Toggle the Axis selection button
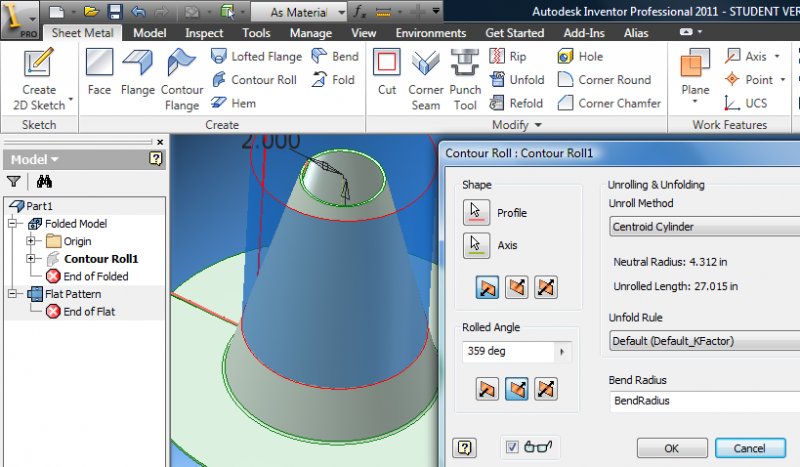The width and height of the screenshot is (800, 467). pos(476,245)
